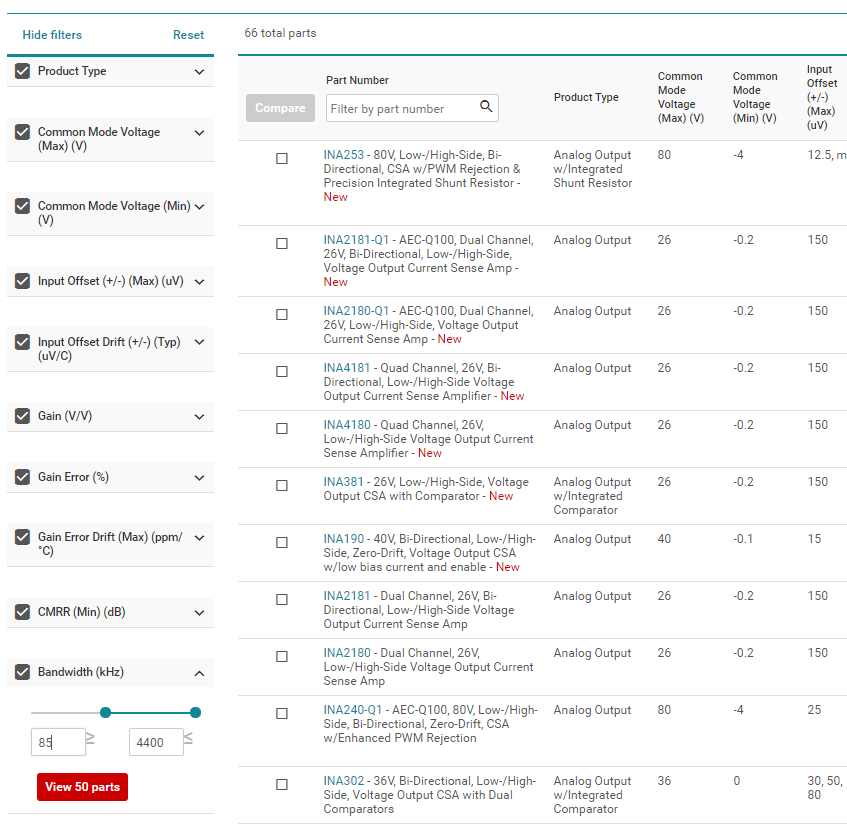Click Common Mode Voltage (Min) (V) column header

coord(755,97)
